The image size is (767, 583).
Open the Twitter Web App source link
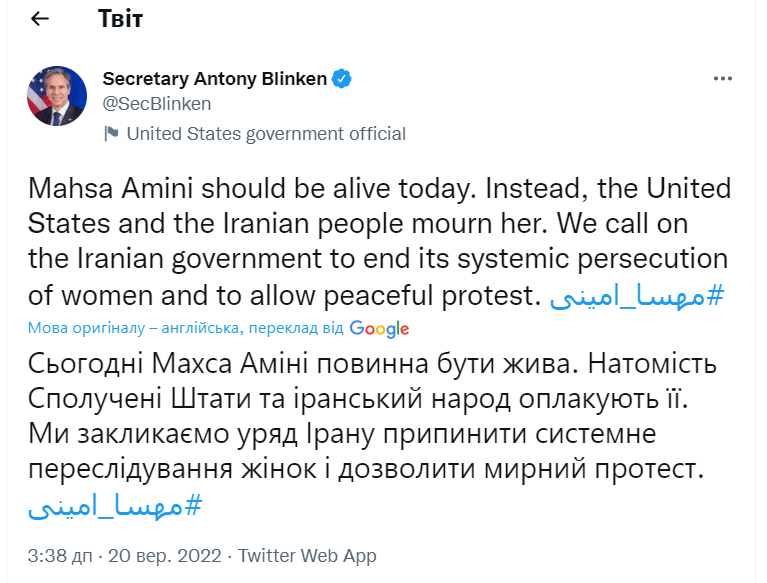[307, 556]
